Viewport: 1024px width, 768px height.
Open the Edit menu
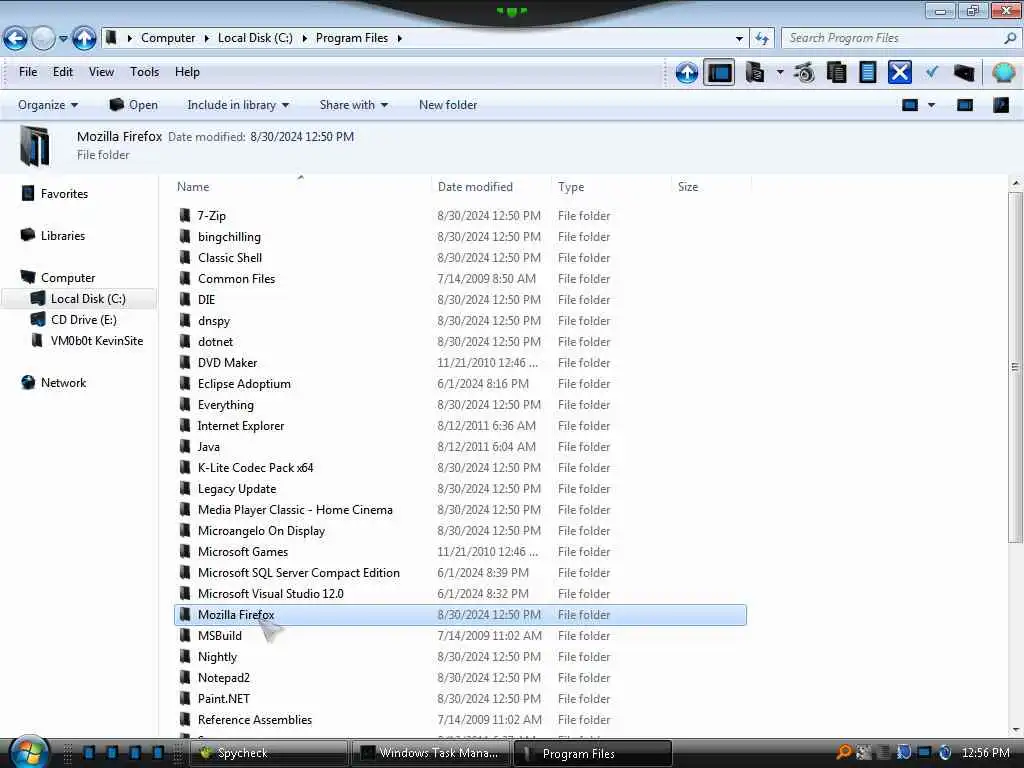click(63, 72)
